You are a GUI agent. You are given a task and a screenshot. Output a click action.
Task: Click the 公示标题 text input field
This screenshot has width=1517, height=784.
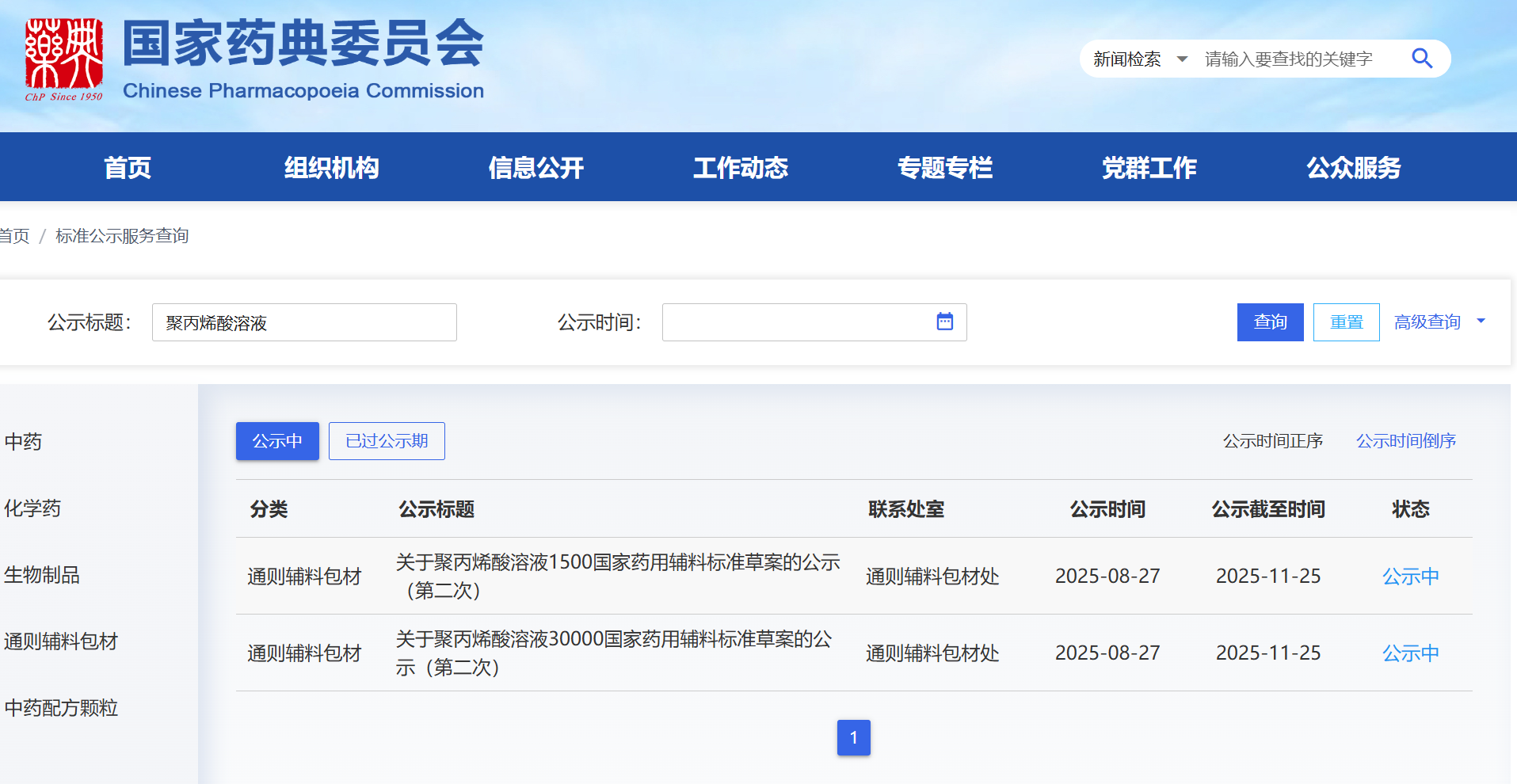coord(304,322)
